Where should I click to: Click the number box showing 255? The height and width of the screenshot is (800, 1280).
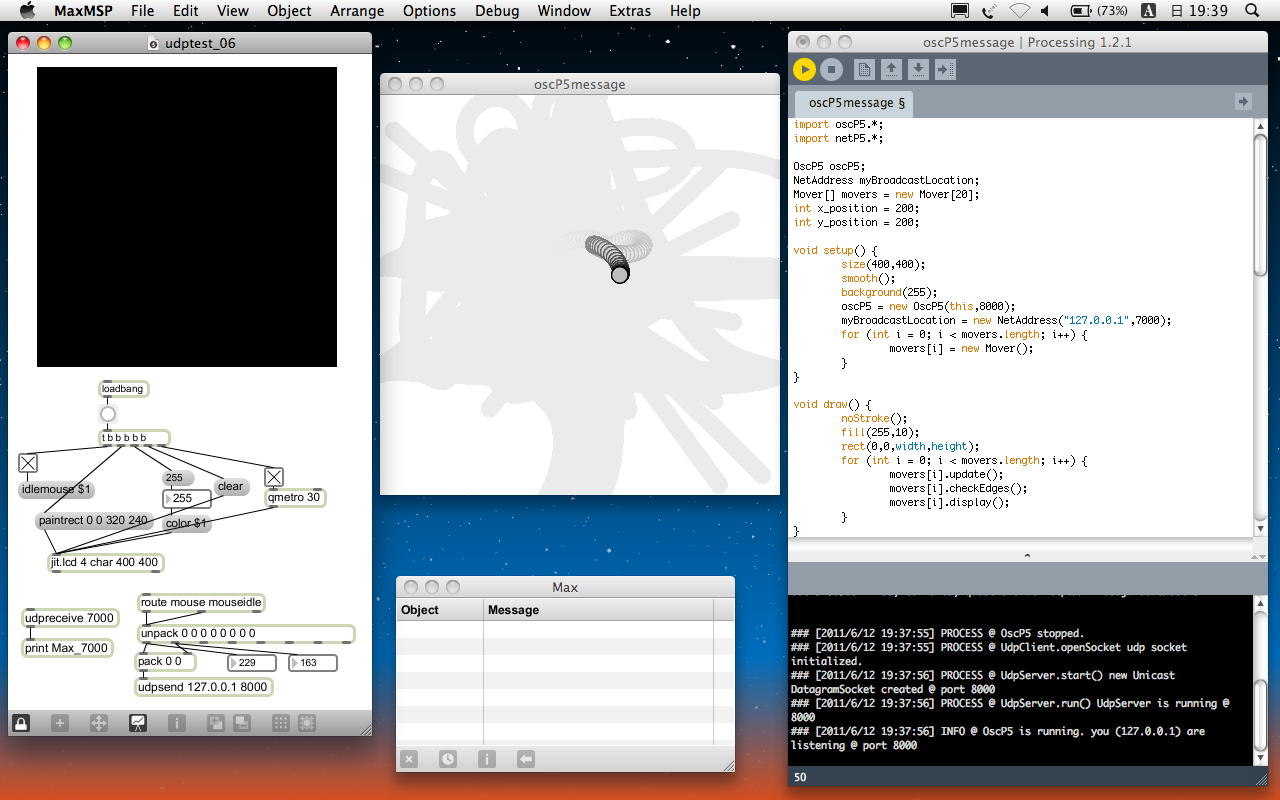187,498
